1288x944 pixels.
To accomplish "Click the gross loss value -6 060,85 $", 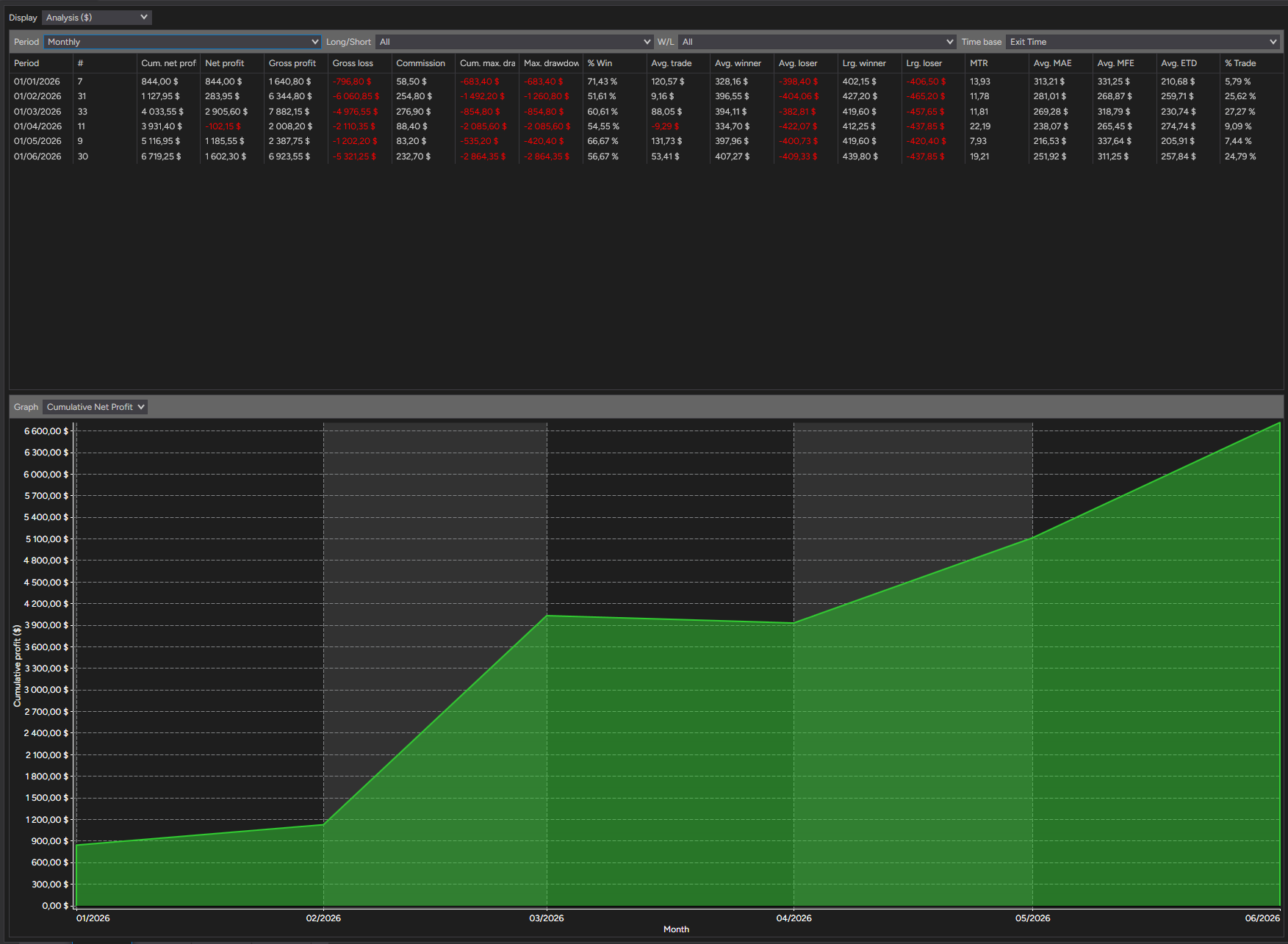I will click(x=356, y=96).
